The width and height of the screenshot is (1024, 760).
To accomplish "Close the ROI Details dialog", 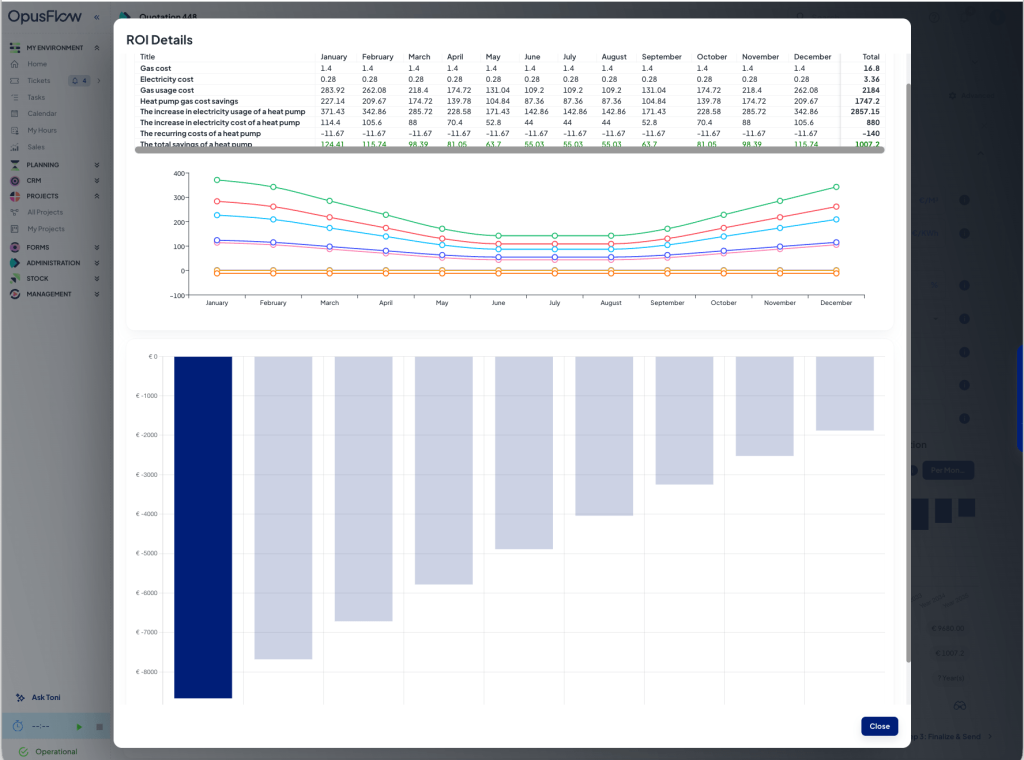I will point(879,726).
